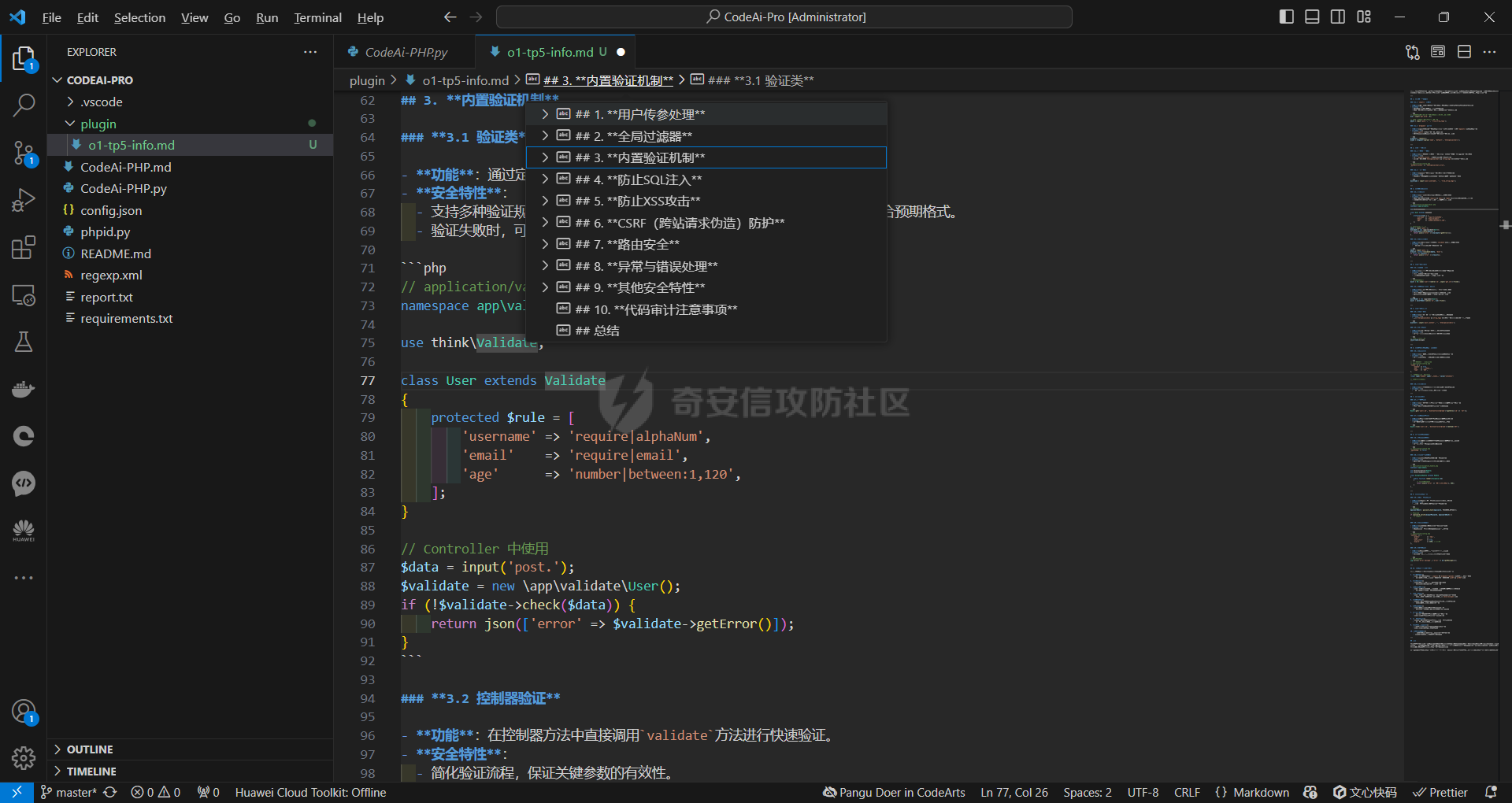Open the Docker whale icon

tap(24, 389)
